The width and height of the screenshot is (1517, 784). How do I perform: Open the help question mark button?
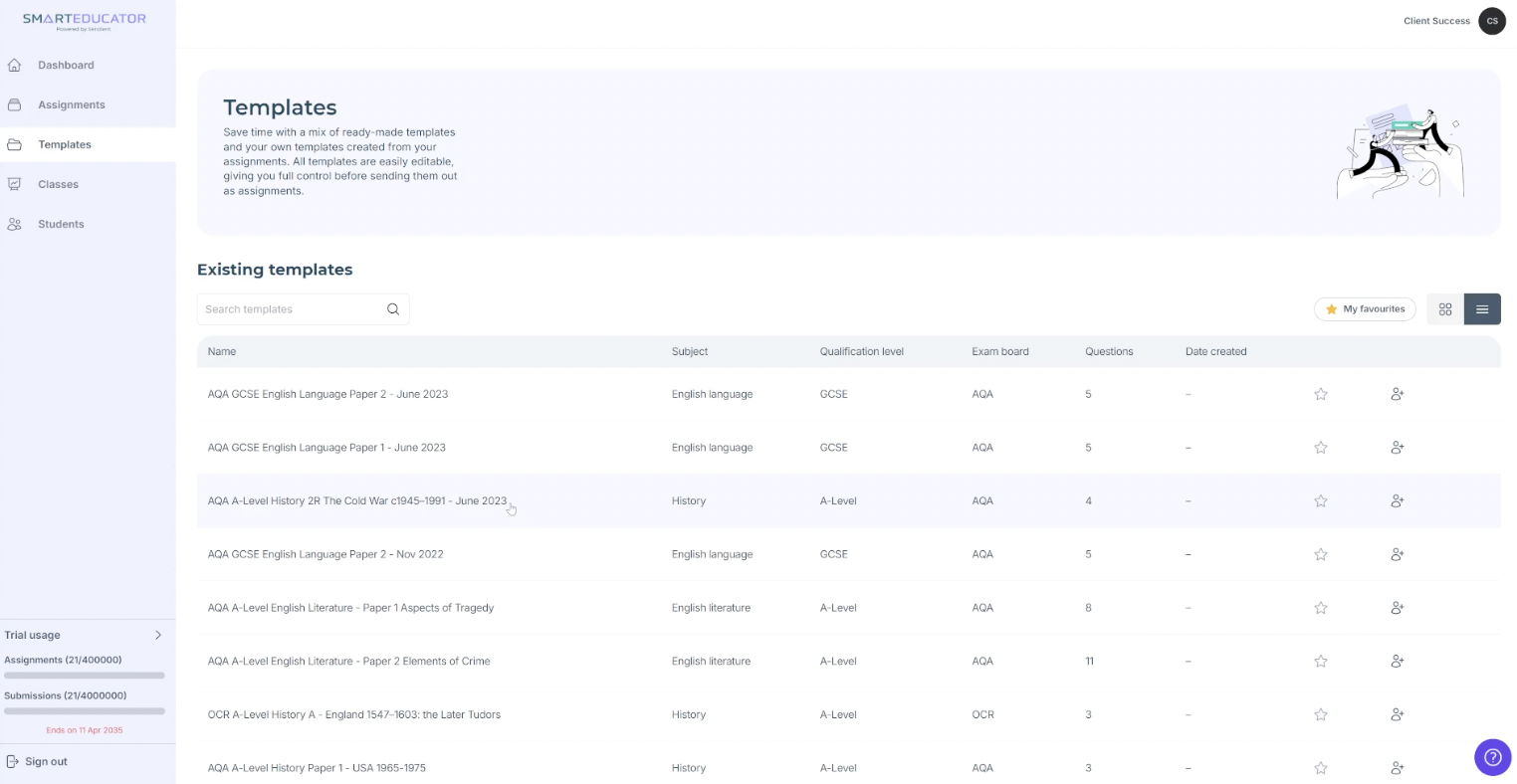click(1492, 757)
